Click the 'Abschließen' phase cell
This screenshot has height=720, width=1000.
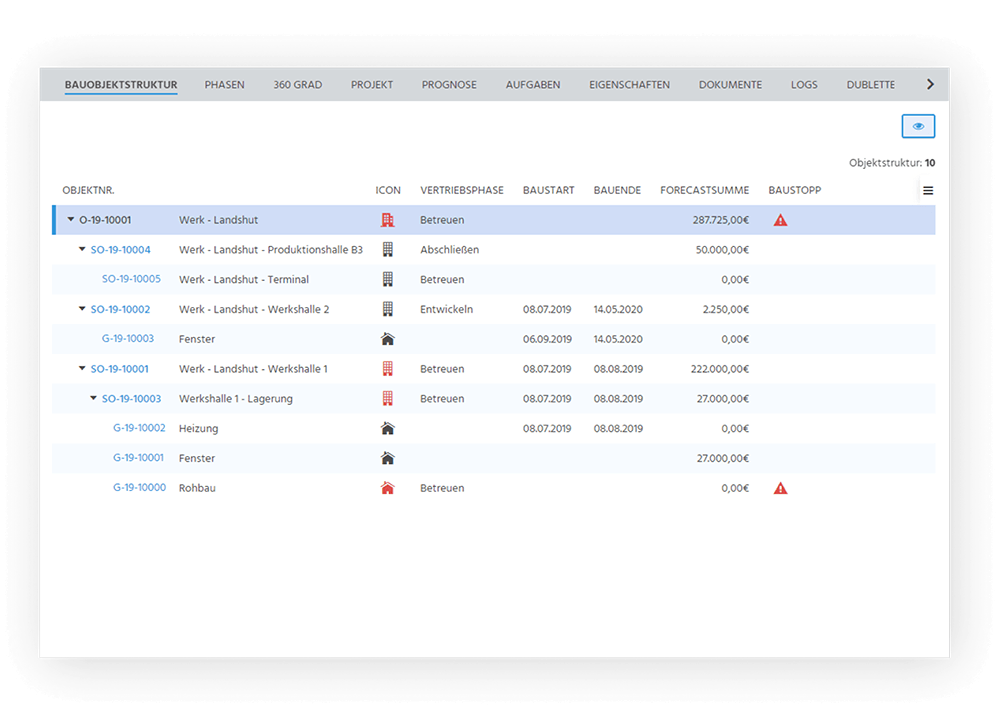pos(450,250)
